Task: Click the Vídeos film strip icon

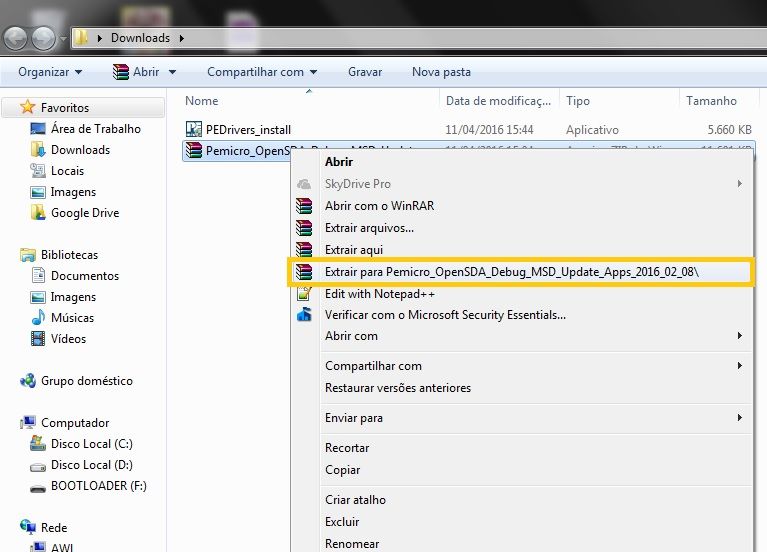Action: click(38, 339)
